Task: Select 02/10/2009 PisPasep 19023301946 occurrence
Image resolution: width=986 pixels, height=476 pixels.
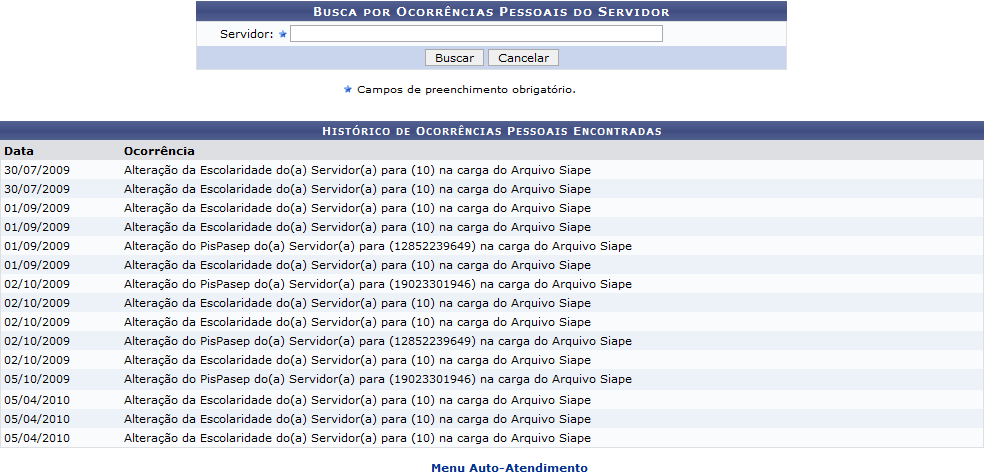Action: click(377, 284)
